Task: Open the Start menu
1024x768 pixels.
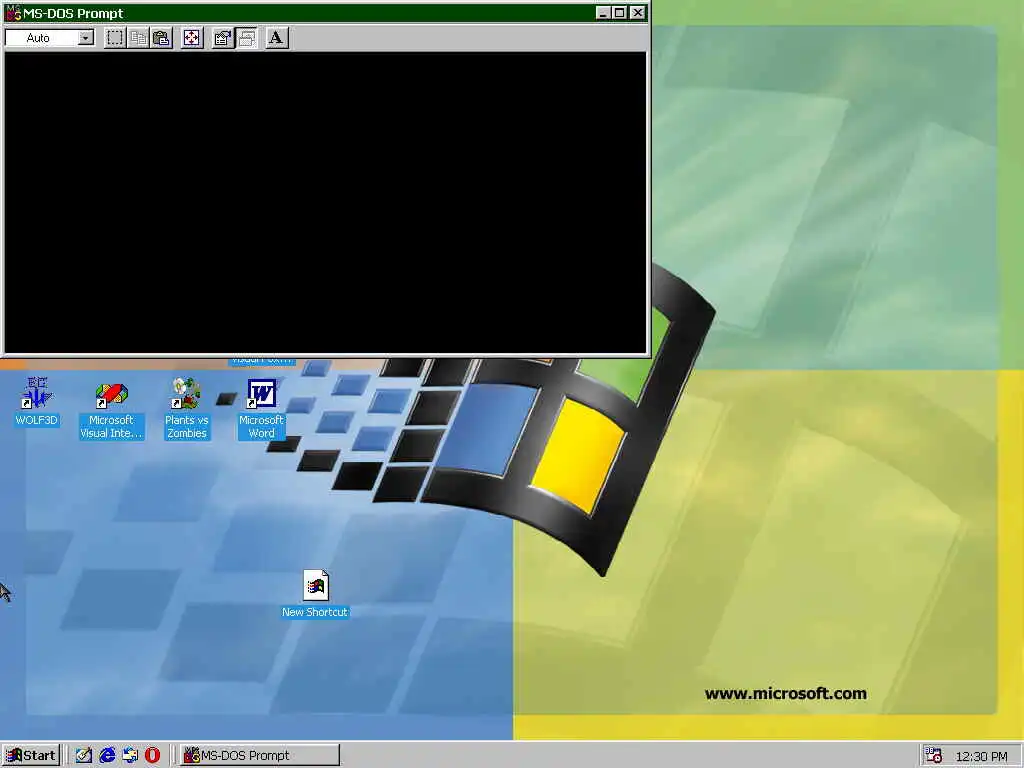Action: coord(31,755)
